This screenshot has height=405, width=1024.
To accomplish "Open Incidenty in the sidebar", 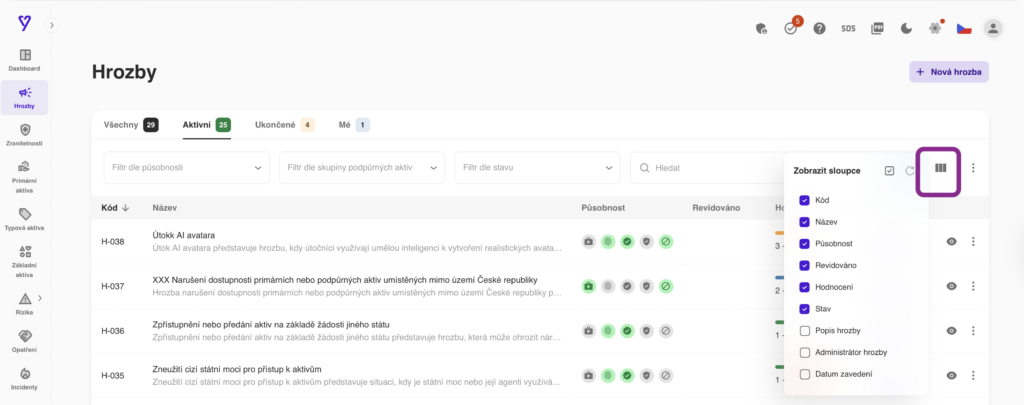I will (x=25, y=378).
